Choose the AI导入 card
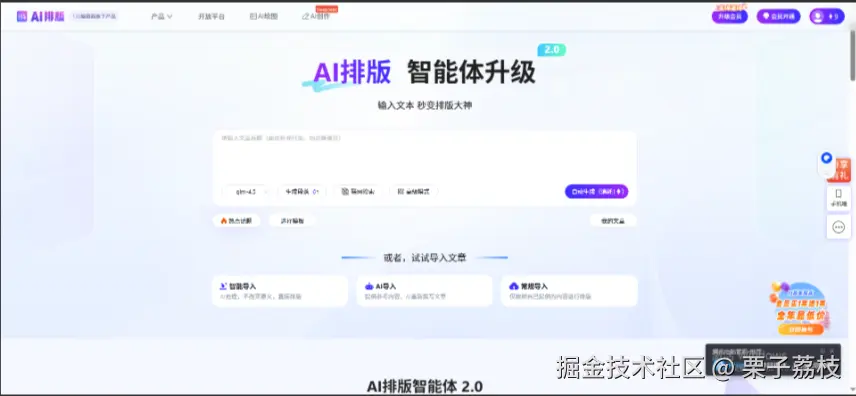856x396 pixels. (425, 291)
